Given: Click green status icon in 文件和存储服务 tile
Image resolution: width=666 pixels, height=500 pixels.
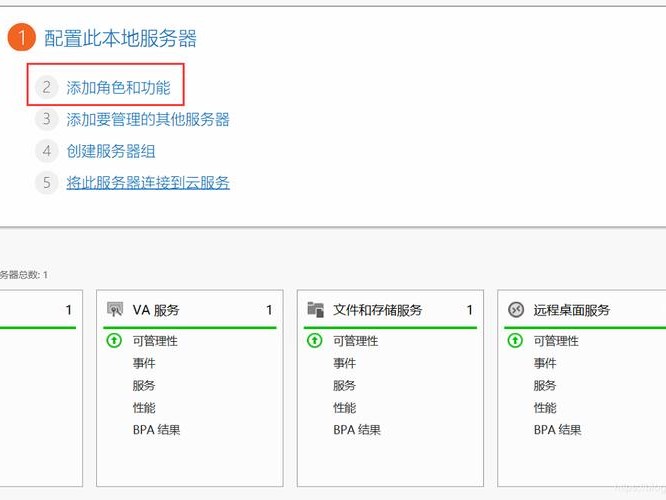Looking at the screenshot, I should tap(314, 341).
